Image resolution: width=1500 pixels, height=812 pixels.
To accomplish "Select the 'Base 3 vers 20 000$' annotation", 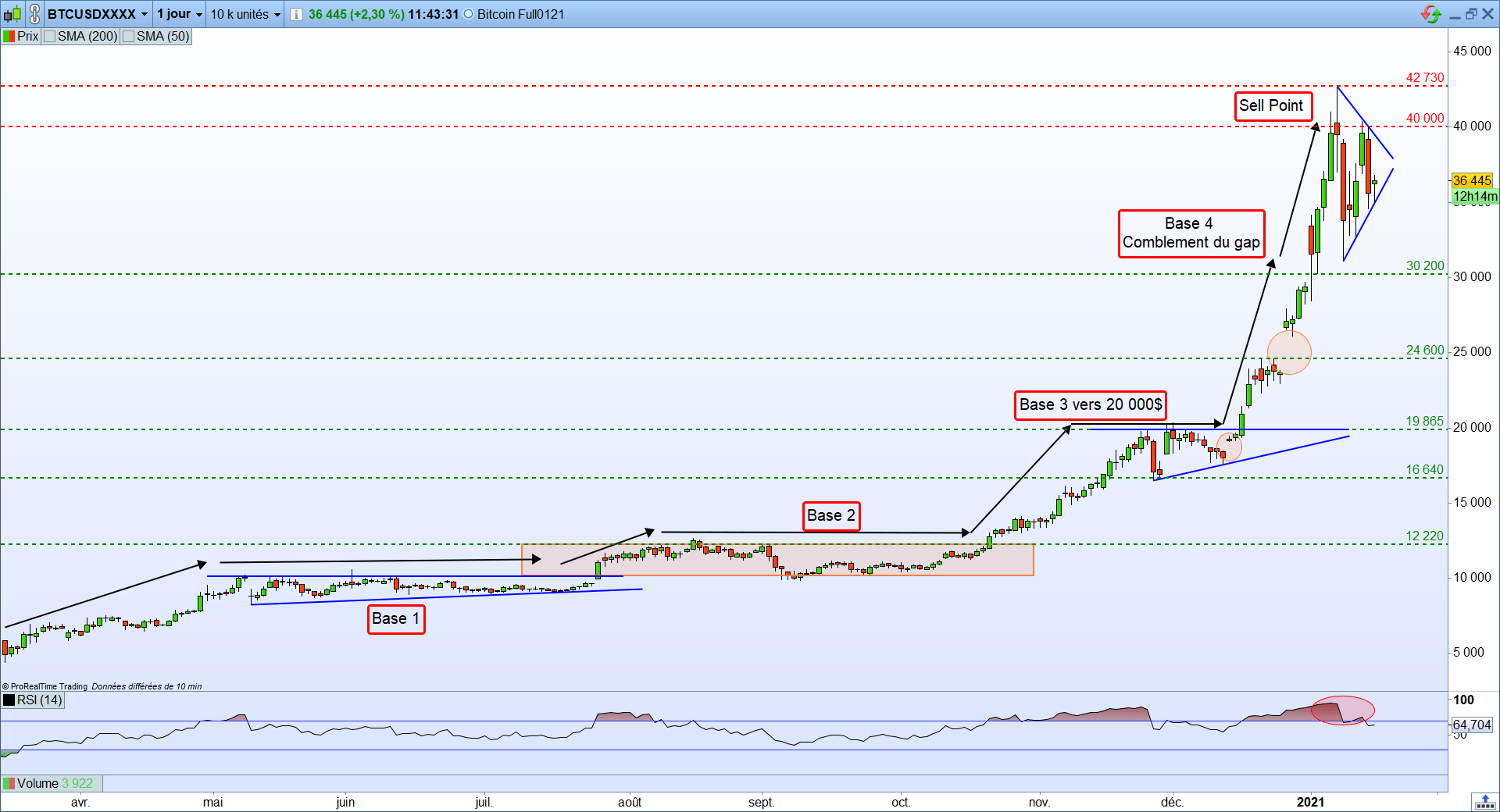I will pos(1091,405).
